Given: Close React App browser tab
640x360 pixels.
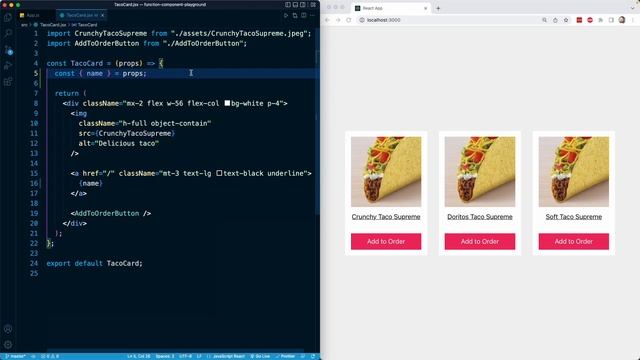Looking at the screenshot, I should (x=425, y=8).
